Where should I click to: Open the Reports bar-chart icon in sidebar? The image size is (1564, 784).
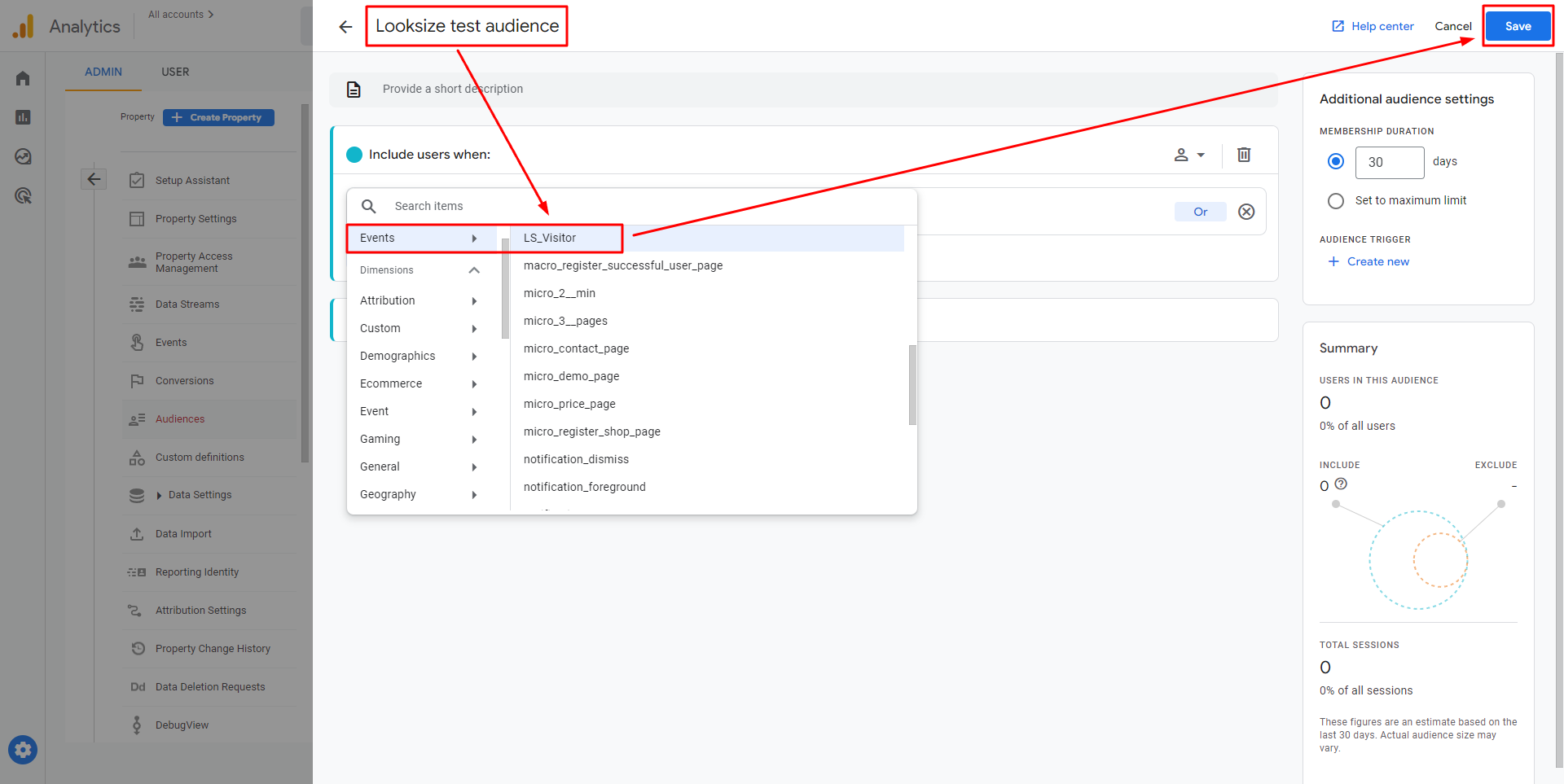tap(23, 117)
